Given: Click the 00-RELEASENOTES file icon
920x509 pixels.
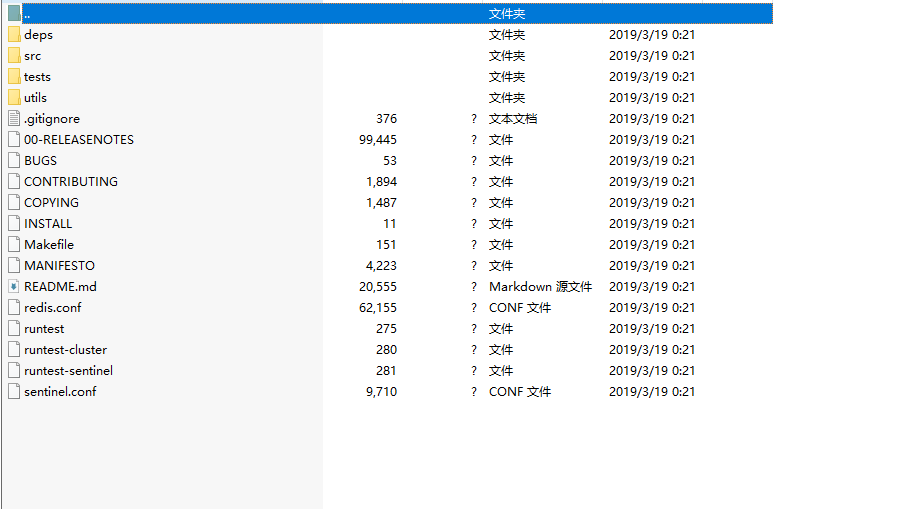Looking at the screenshot, I should pos(14,140).
